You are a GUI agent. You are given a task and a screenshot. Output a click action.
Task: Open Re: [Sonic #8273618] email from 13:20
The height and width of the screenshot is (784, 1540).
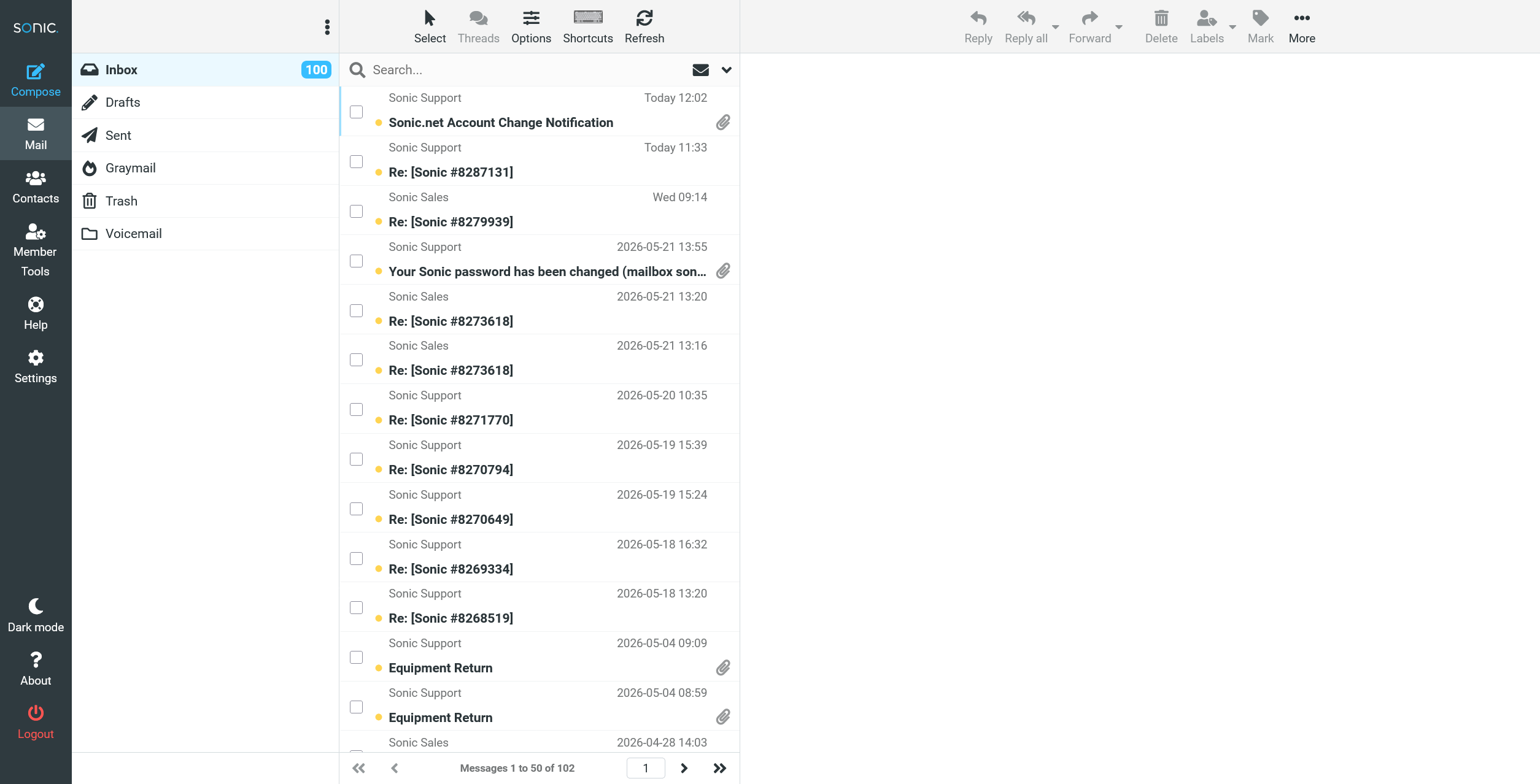point(540,310)
